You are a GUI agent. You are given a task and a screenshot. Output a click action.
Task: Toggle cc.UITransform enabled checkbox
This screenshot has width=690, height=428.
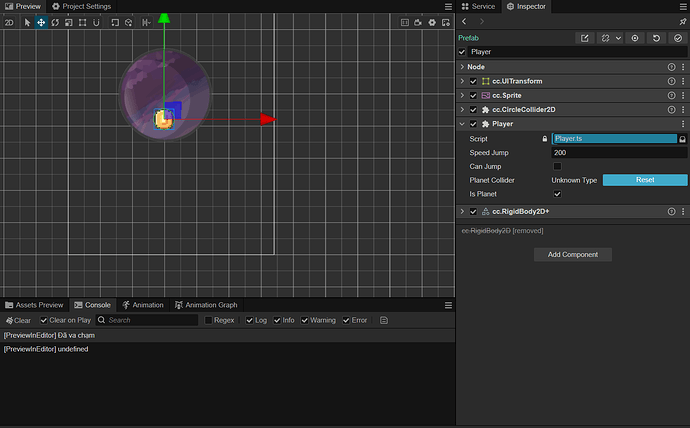[473, 81]
